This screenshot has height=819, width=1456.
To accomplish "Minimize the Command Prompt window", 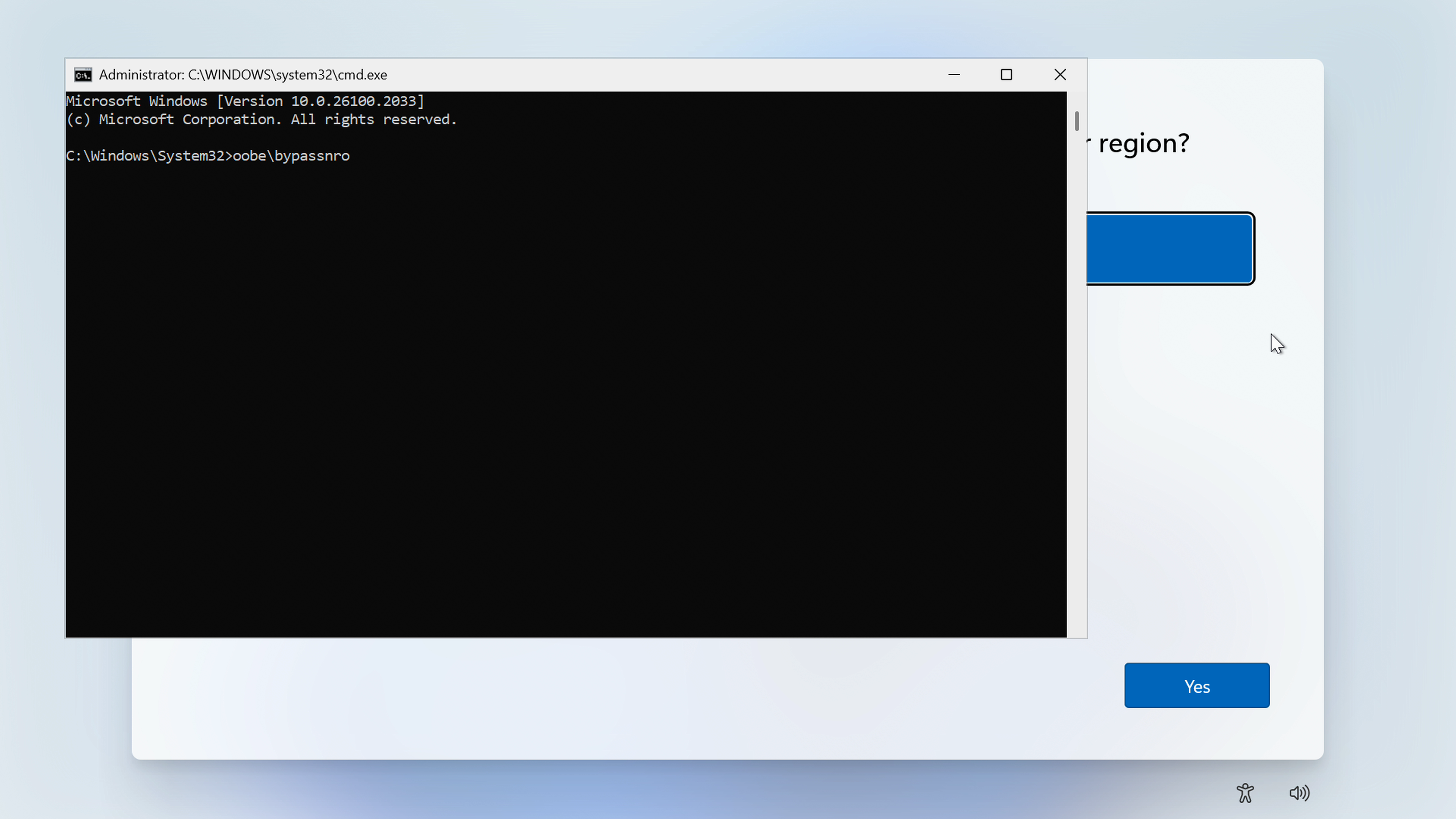I will coord(954,75).
